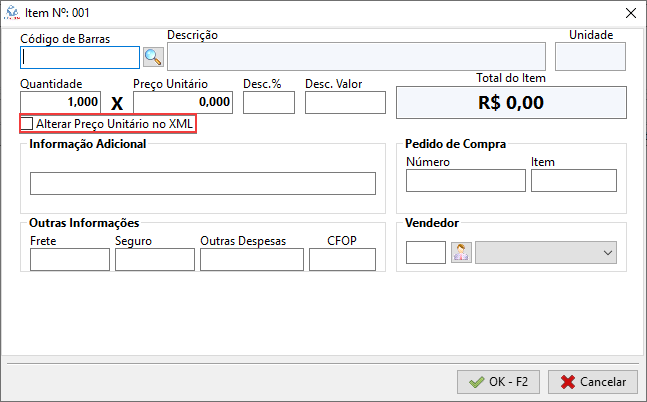
Task: Click the product search magnifier icon
Action: [153, 56]
